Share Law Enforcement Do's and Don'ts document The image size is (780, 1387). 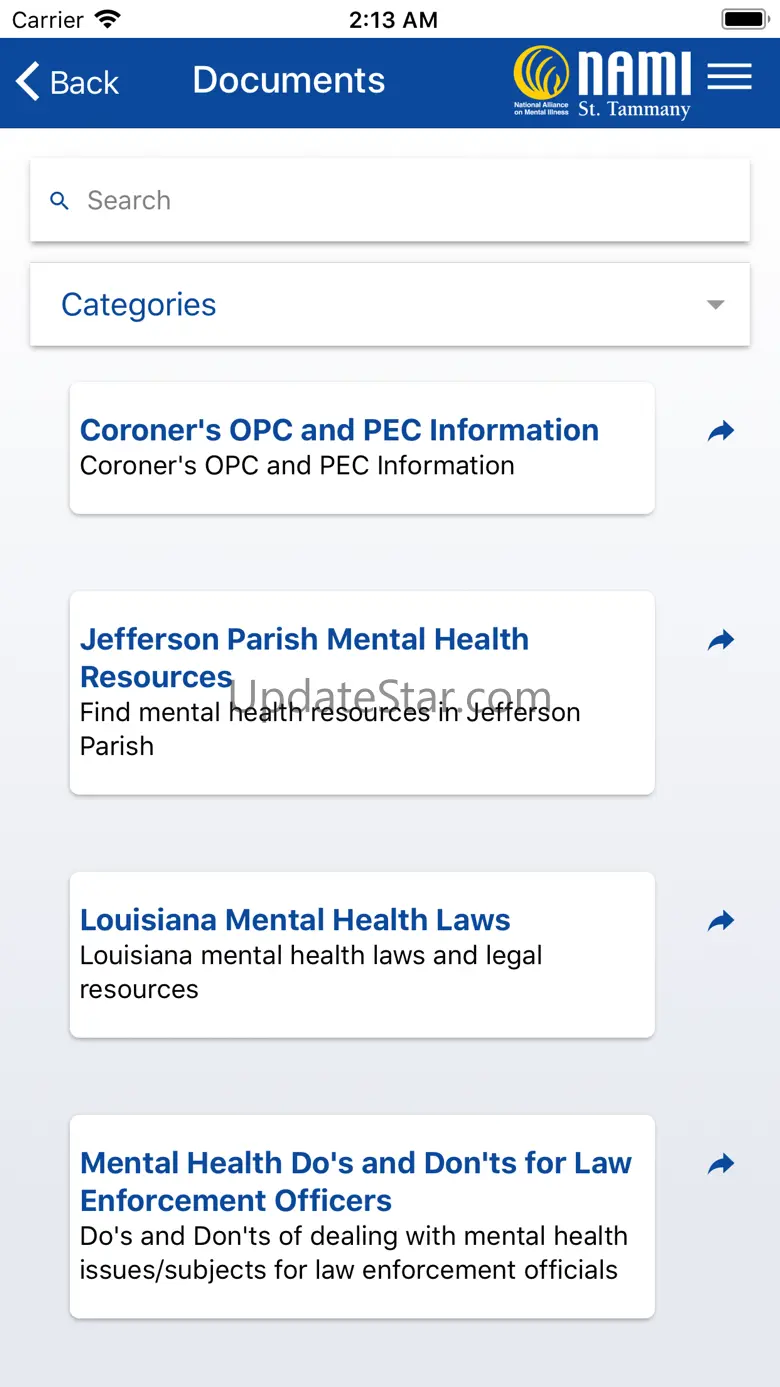(x=721, y=1164)
